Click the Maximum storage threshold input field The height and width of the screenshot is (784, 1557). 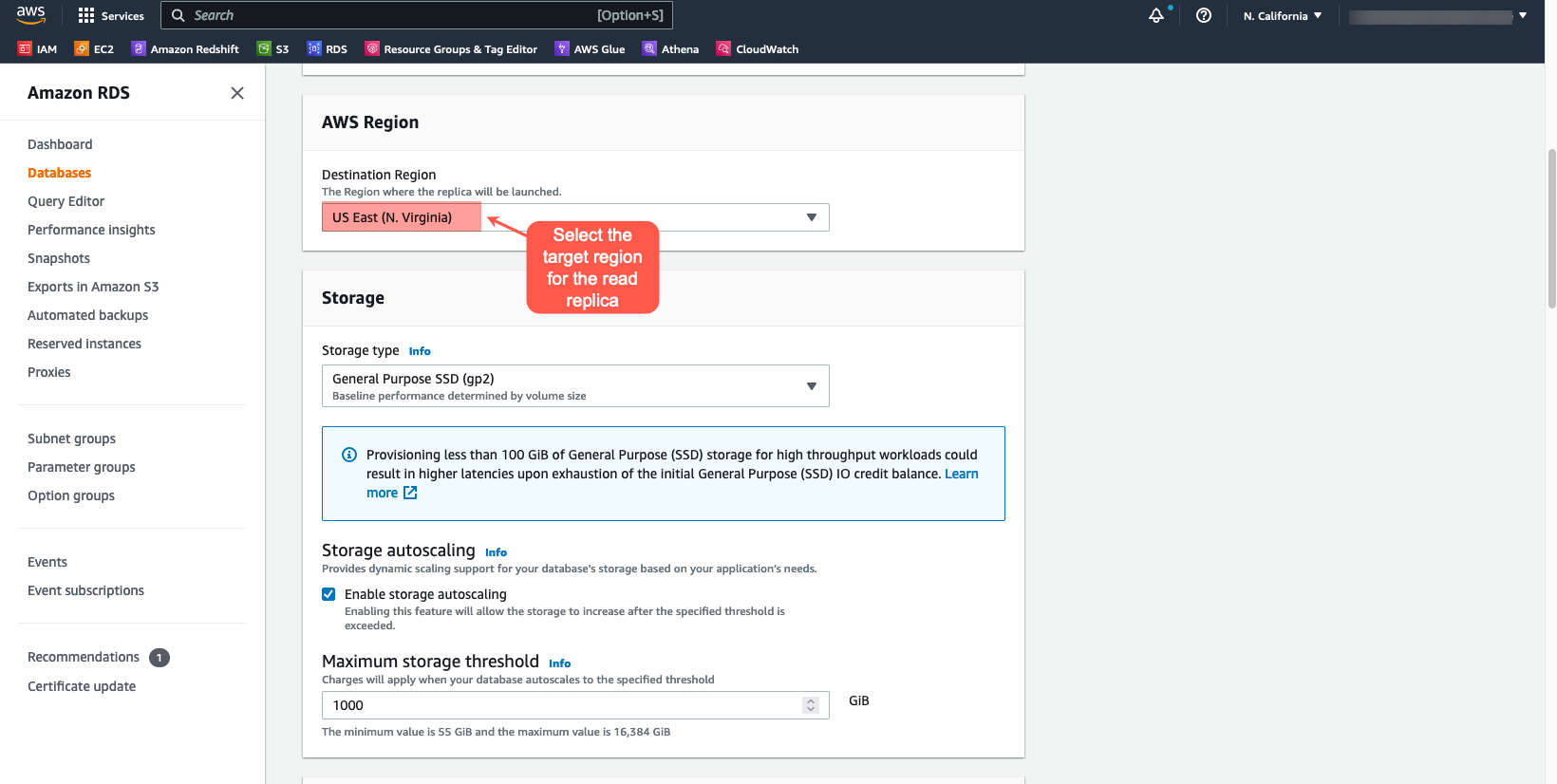tap(575, 705)
